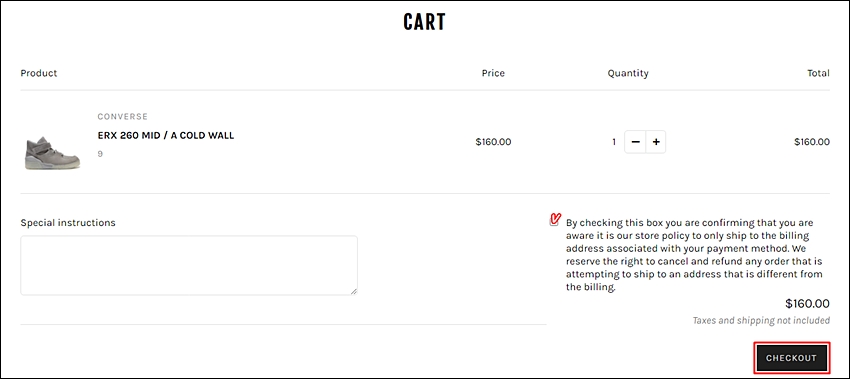Click the Special instructions label
The height and width of the screenshot is (379, 850).
(x=68, y=223)
